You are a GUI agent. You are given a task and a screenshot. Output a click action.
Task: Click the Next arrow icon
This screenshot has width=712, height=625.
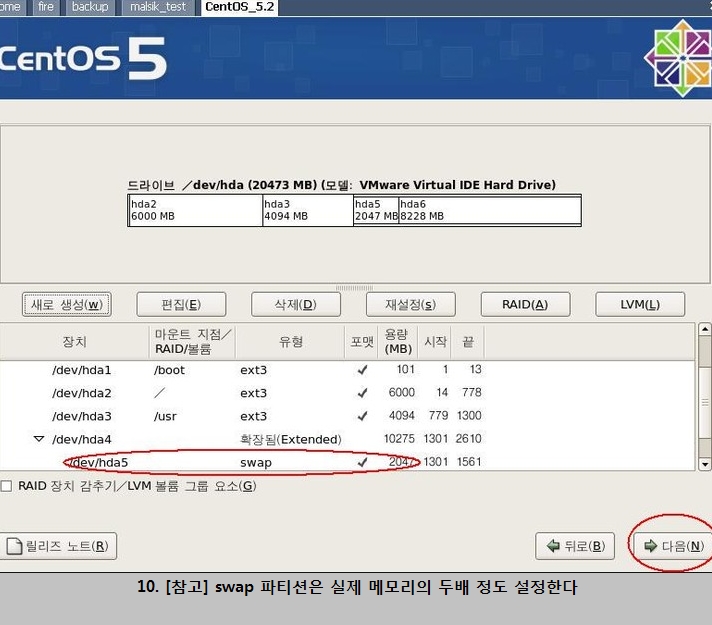pyautogui.click(x=650, y=546)
